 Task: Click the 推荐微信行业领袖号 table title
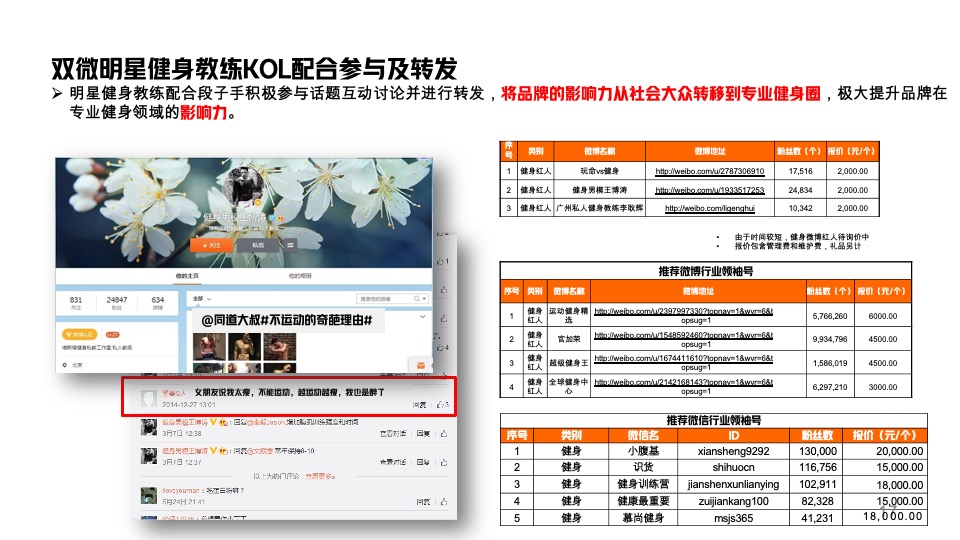click(714, 420)
